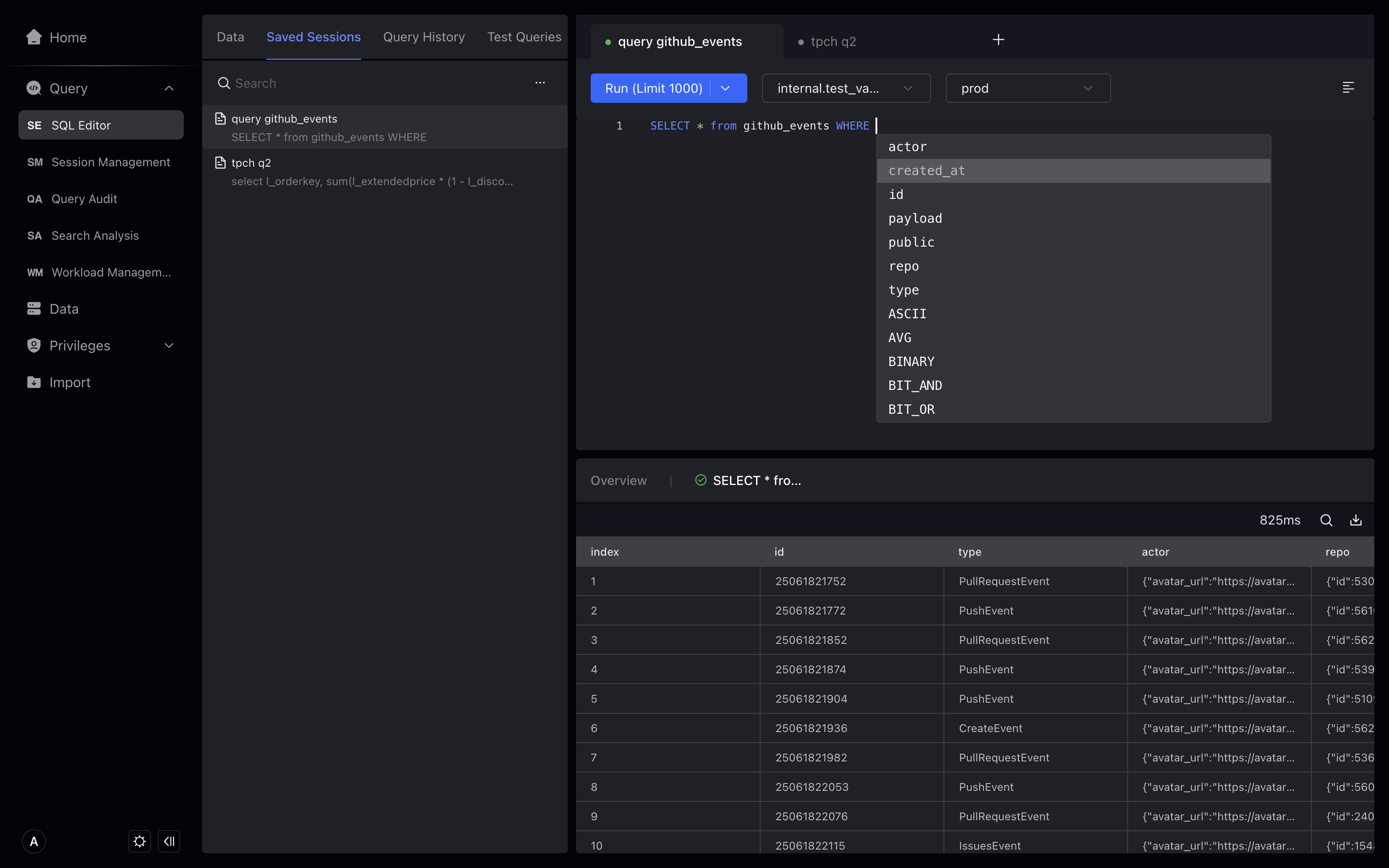Choose type autocomplete suggestion

[1073, 290]
